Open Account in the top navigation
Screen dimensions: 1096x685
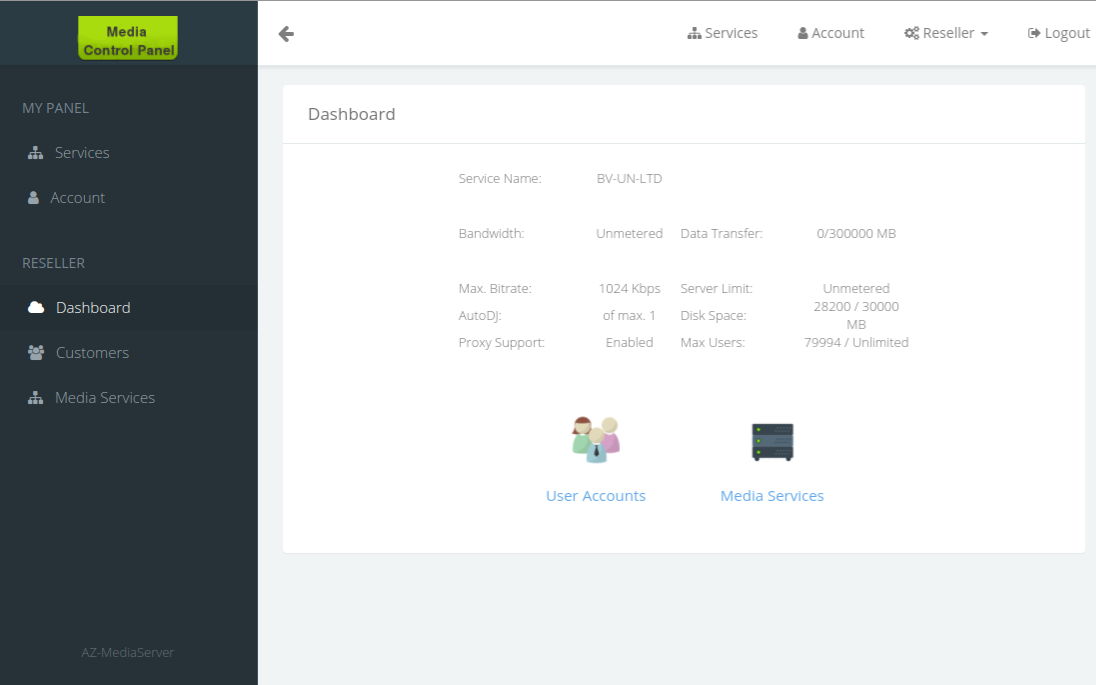pyautogui.click(x=831, y=34)
